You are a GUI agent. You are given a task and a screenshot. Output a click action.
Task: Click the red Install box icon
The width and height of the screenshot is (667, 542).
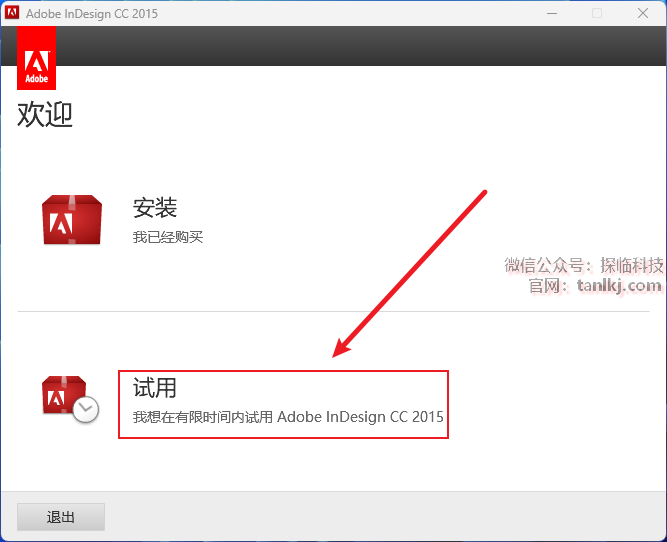click(71, 220)
